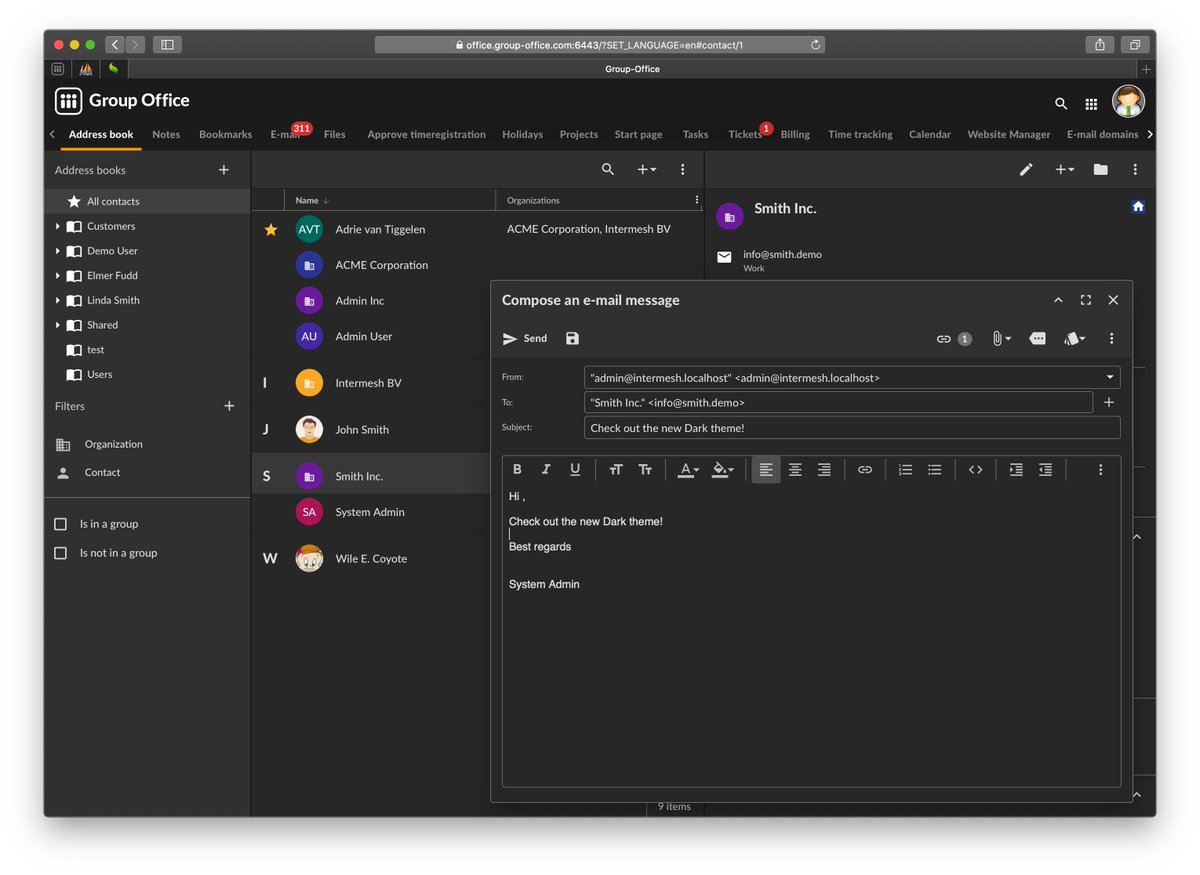Click the To recipient field
Image resolution: width=1200 pixels, height=875 pixels.
coord(838,402)
